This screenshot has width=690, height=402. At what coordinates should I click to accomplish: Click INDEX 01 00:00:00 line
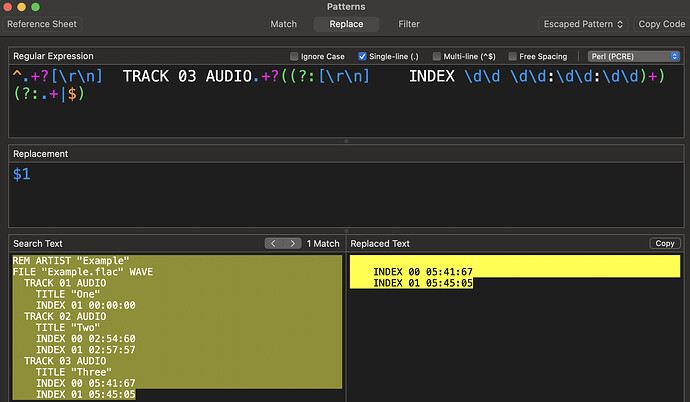click(x=85, y=305)
